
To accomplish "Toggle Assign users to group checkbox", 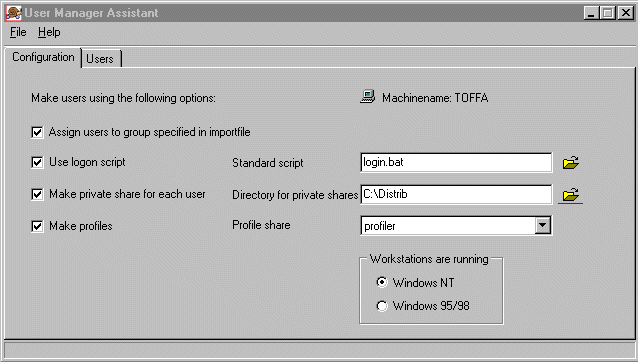I will coord(37,132).
